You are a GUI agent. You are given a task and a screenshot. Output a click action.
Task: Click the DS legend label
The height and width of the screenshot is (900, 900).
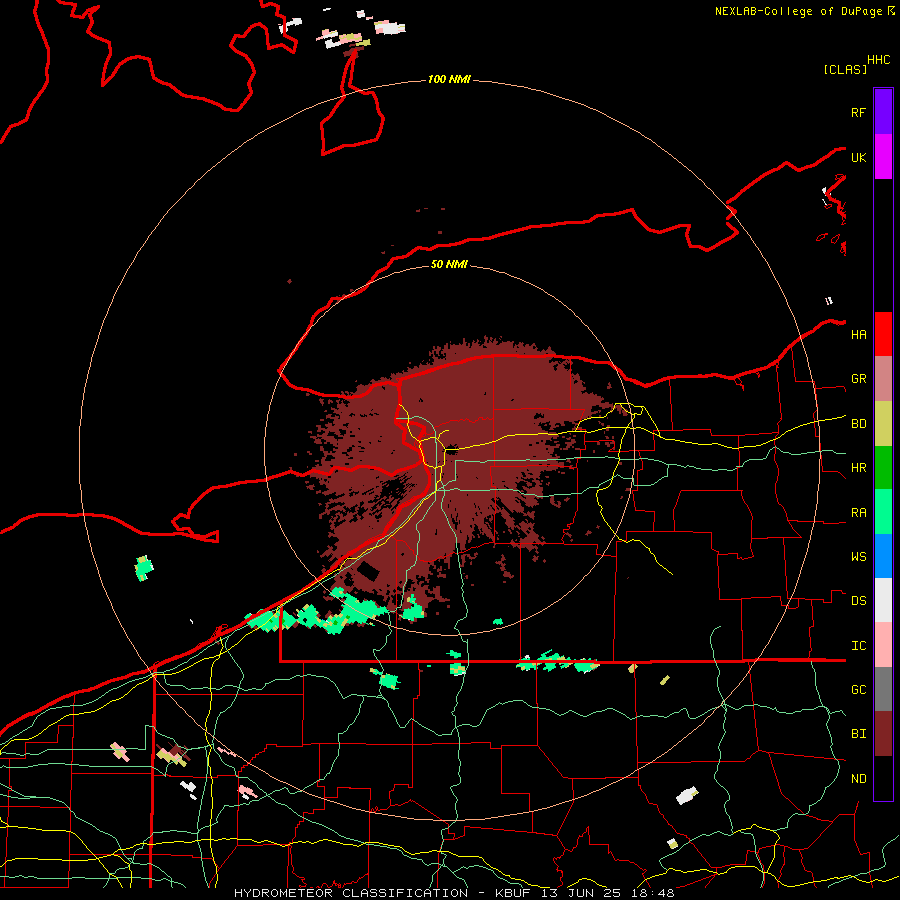pyautogui.click(x=859, y=600)
